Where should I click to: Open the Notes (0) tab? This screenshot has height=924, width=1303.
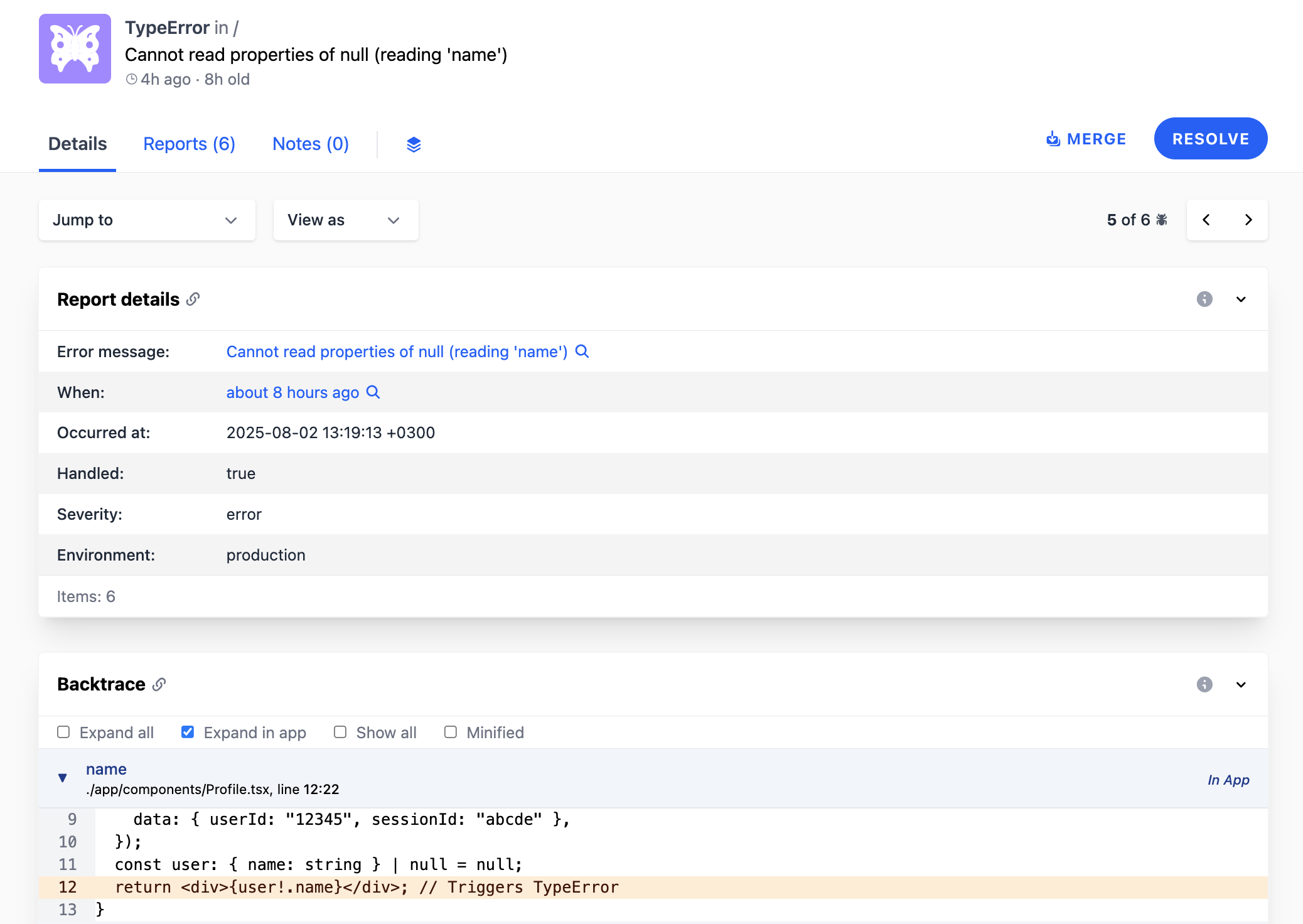(311, 144)
